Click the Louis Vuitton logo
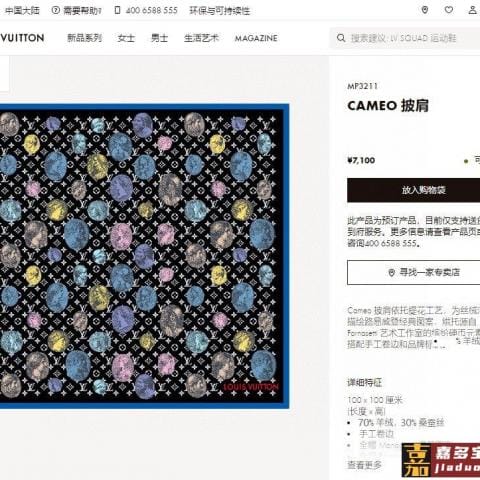The image size is (480, 480). pyautogui.click(x=22, y=38)
